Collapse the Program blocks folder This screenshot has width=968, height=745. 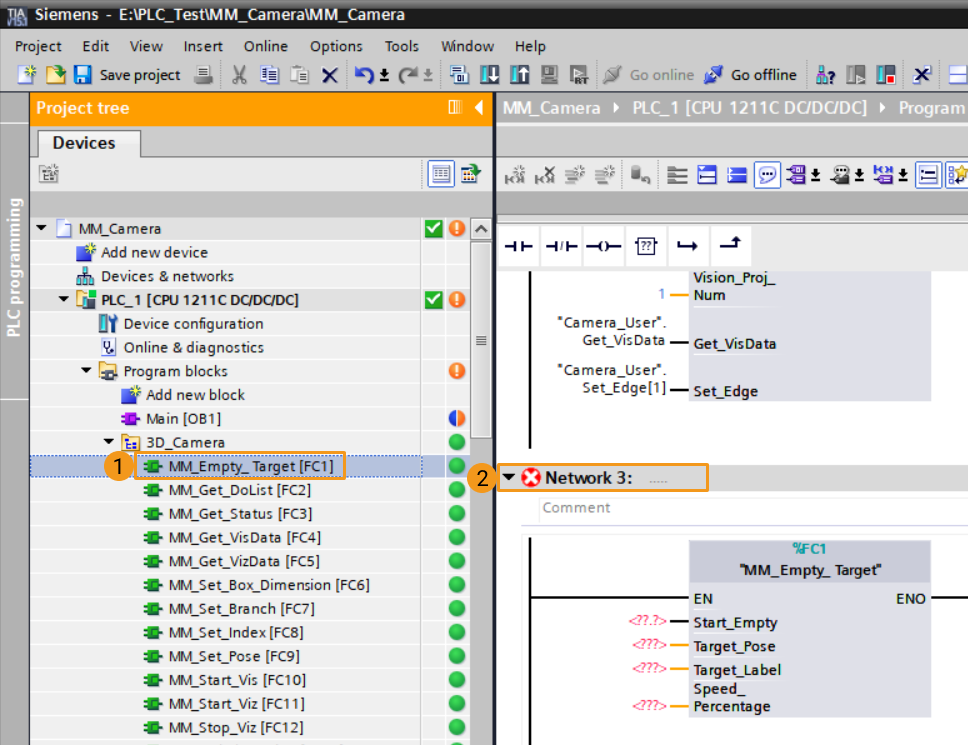[87, 371]
